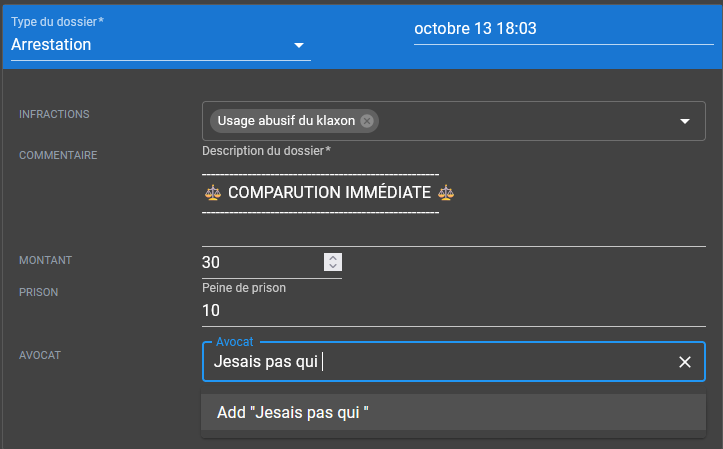
Task: Increase Montant with the up stepper arrow
Action: (x=334, y=258)
